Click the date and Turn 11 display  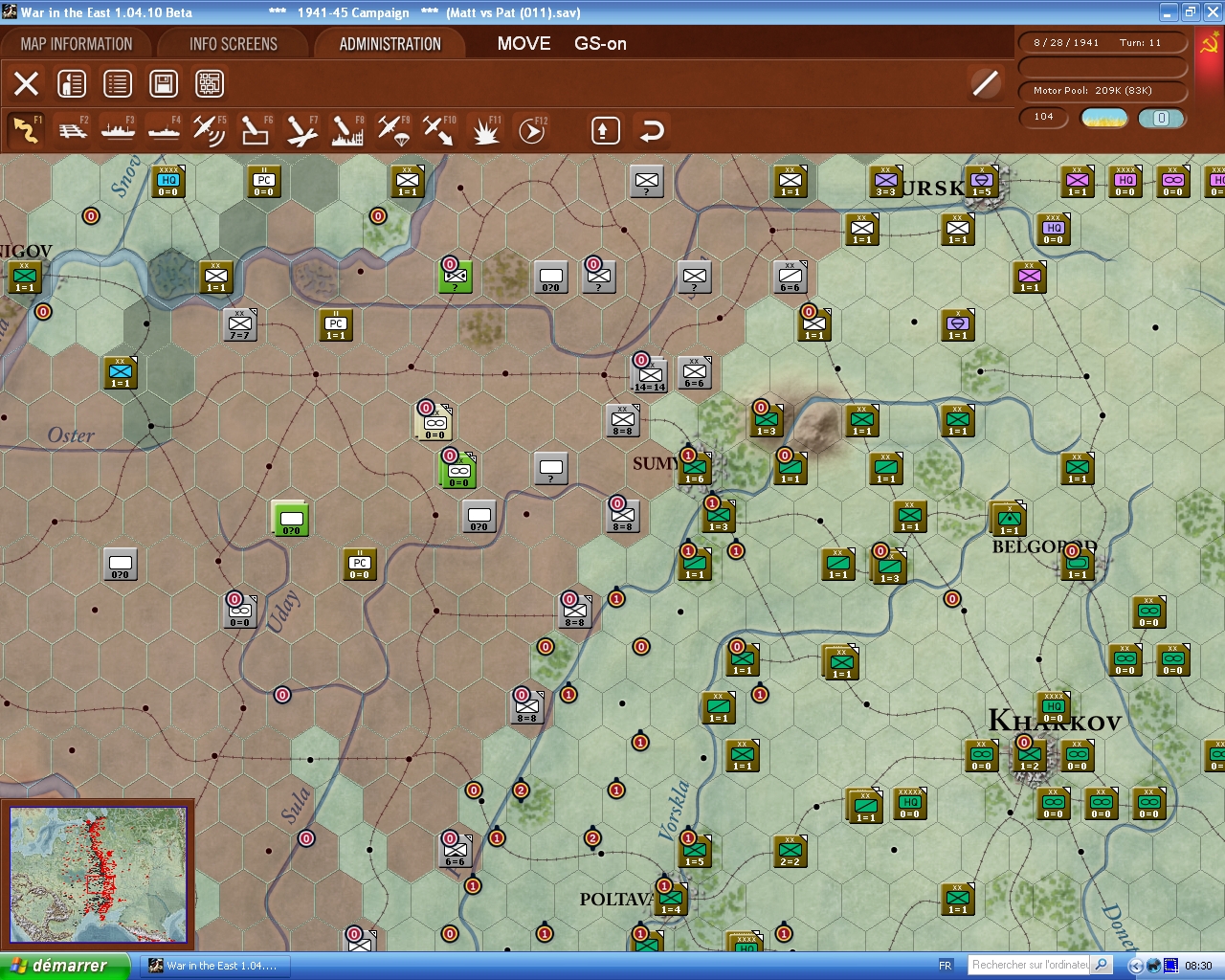pyautogui.click(x=1102, y=43)
